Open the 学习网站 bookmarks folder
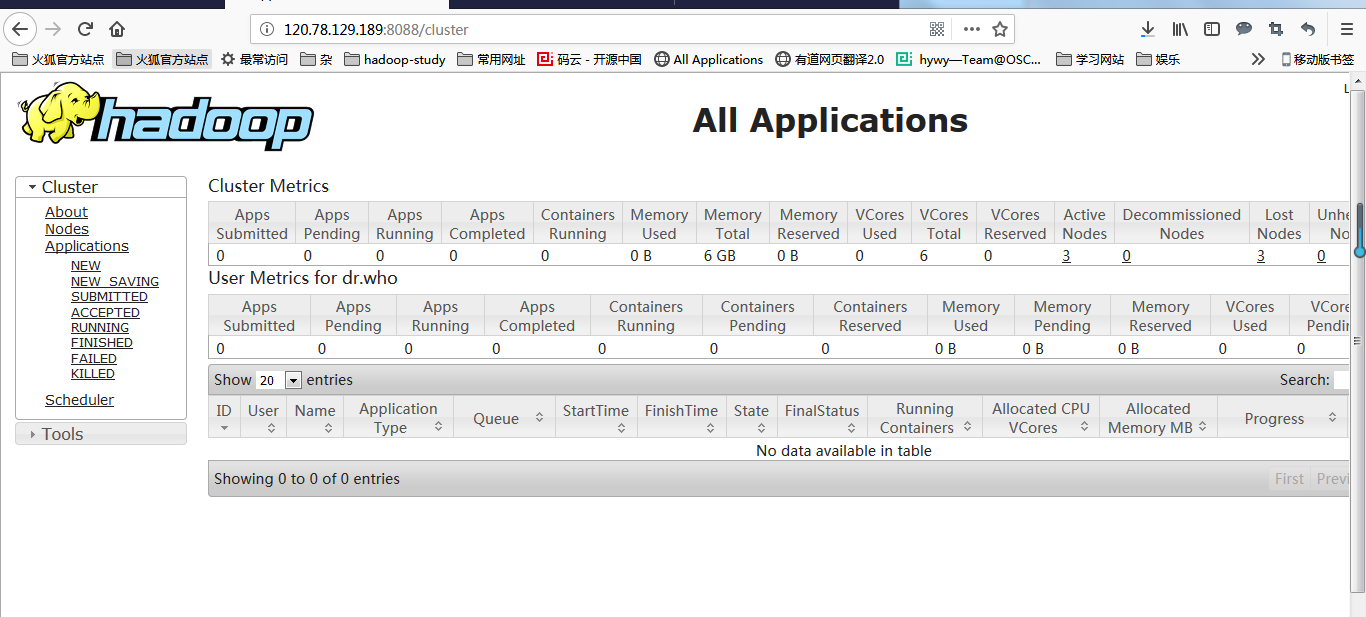The image size is (1366, 617). [1089, 59]
